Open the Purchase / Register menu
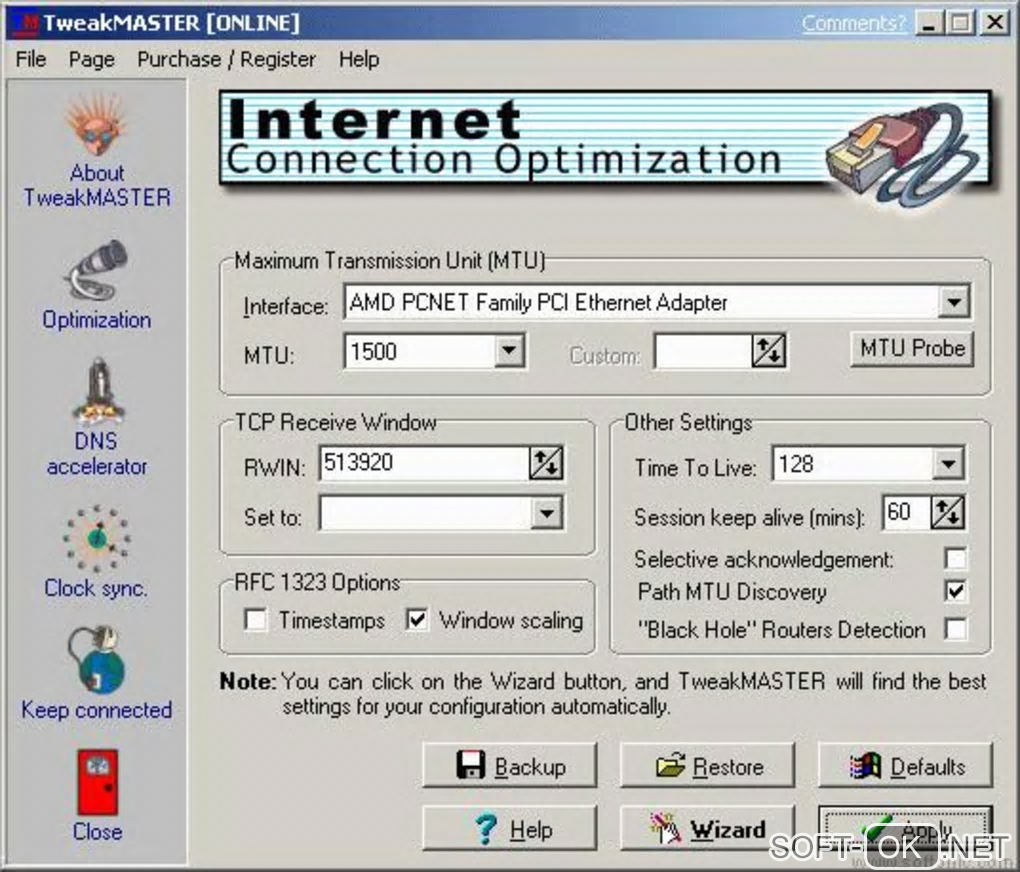1020x872 pixels. pyautogui.click(x=226, y=59)
